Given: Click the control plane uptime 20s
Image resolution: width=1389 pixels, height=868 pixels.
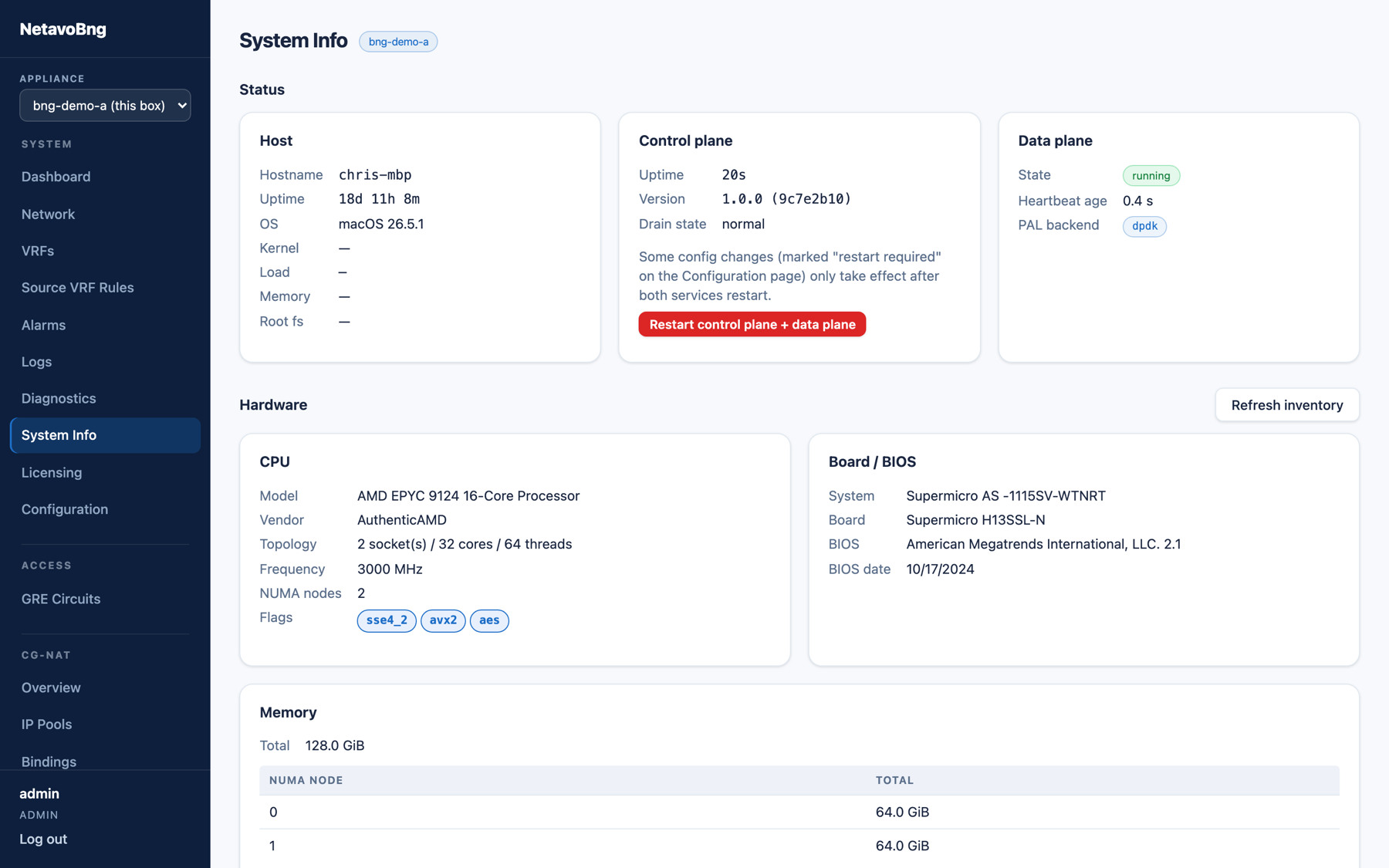Looking at the screenshot, I should (x=734, y=175).
